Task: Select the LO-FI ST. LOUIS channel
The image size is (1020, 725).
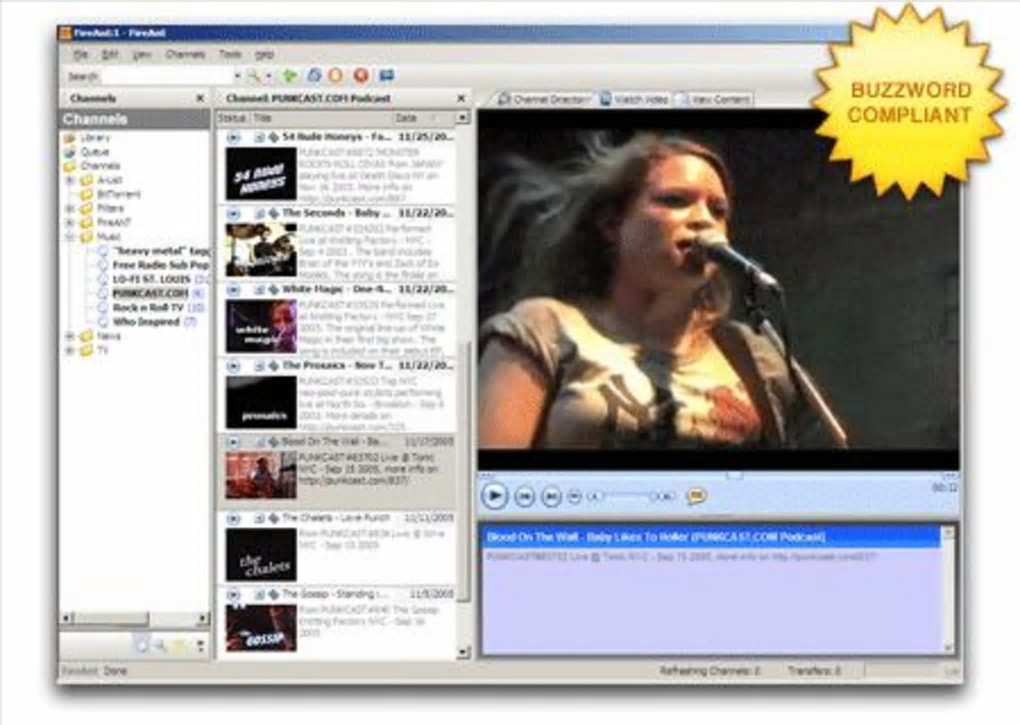Action: click(x=152, y=279)
